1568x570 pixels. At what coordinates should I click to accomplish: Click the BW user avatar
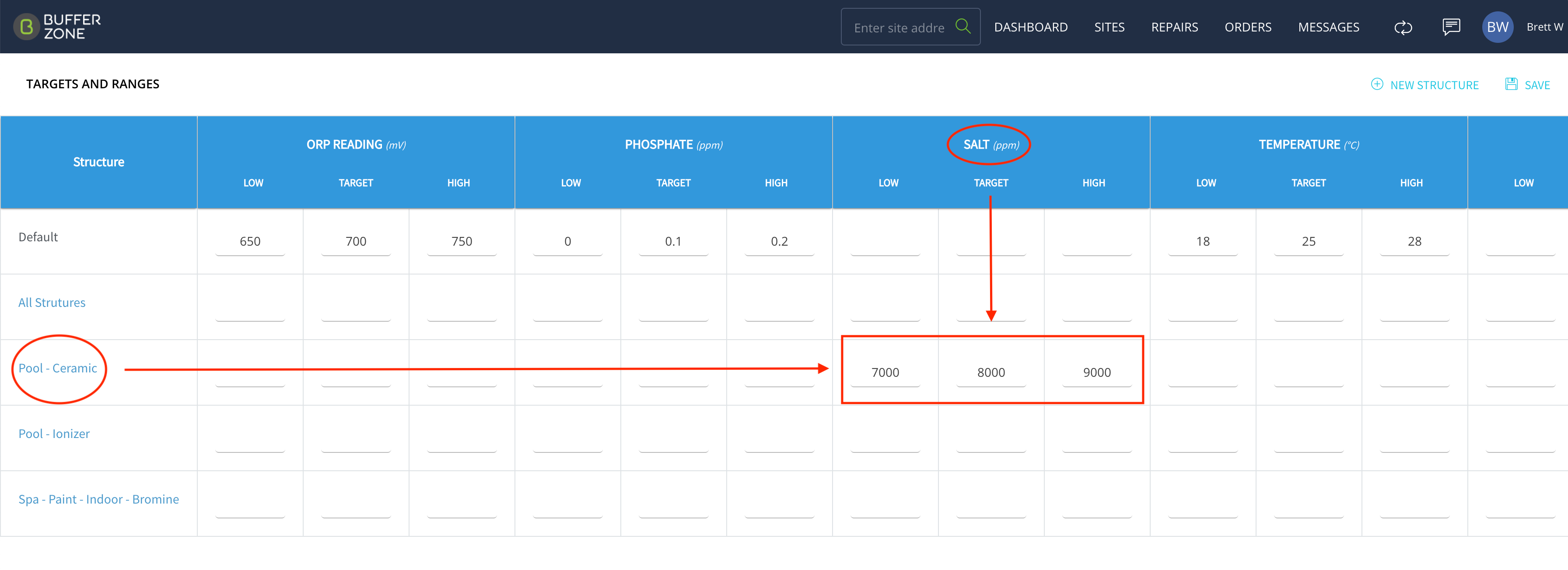point(1498,27)
